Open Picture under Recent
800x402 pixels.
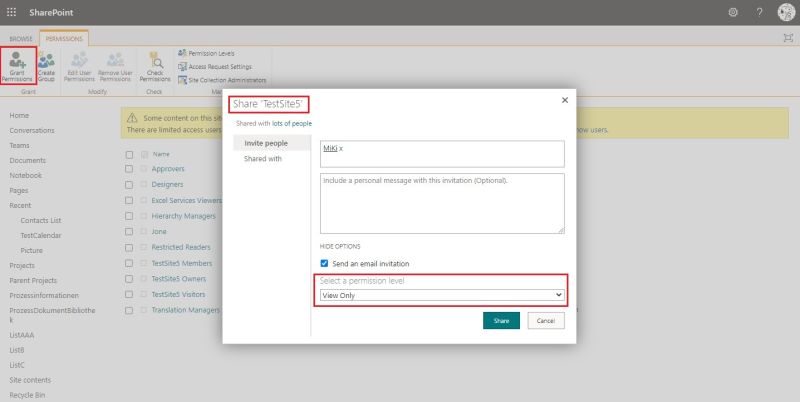pos(32,250)
